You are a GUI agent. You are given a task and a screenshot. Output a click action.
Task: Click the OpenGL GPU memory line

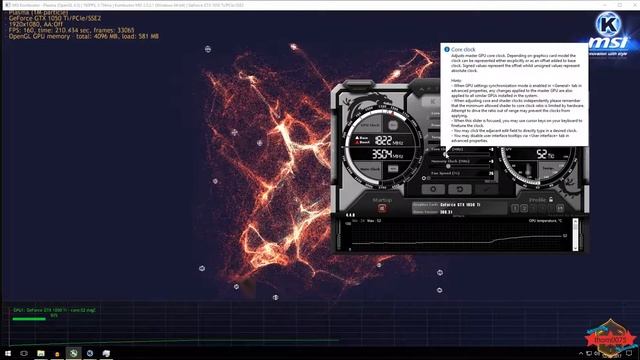tap(84, 36)
